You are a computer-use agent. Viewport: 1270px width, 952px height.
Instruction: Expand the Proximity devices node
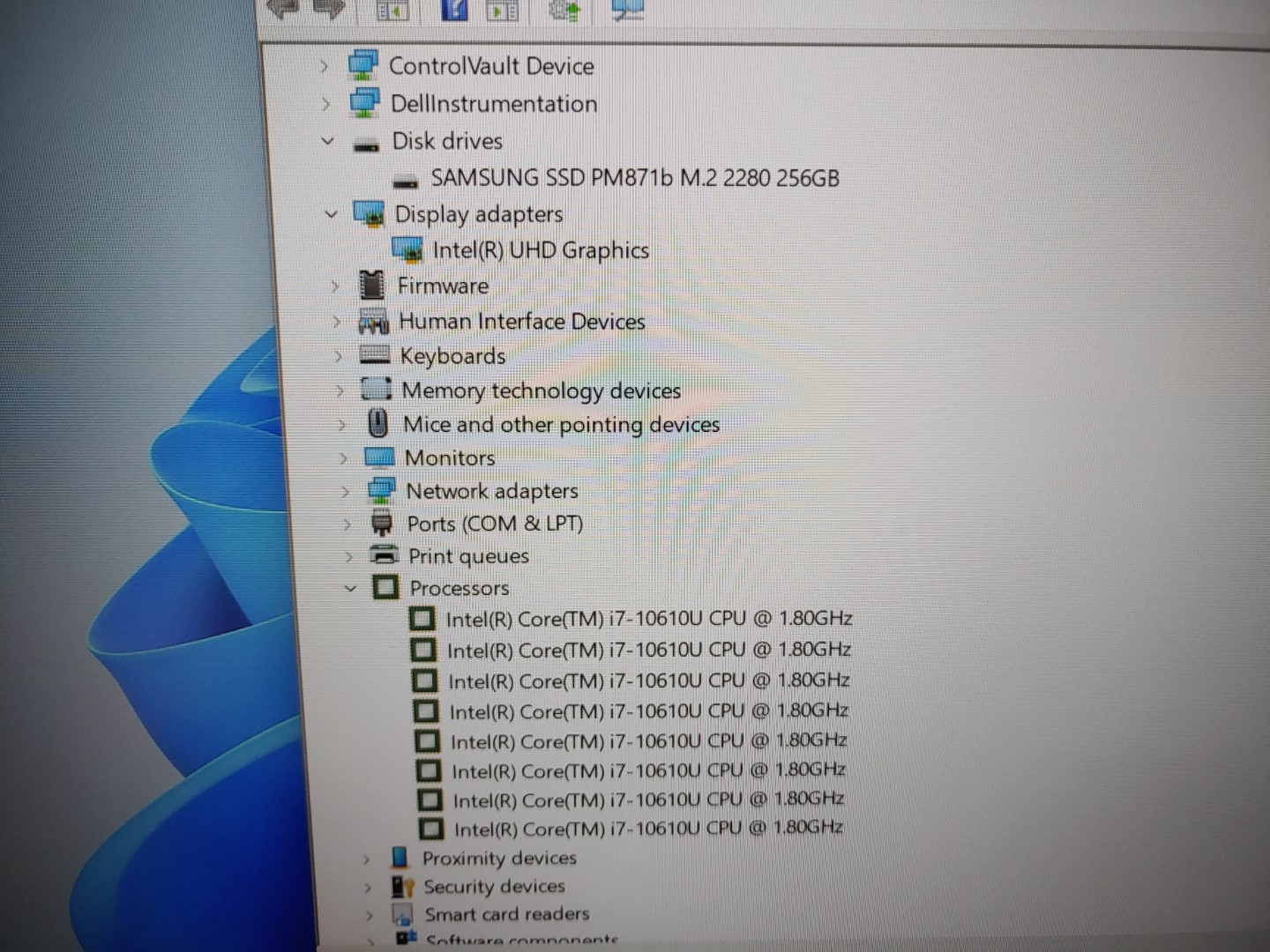[366, 858]
